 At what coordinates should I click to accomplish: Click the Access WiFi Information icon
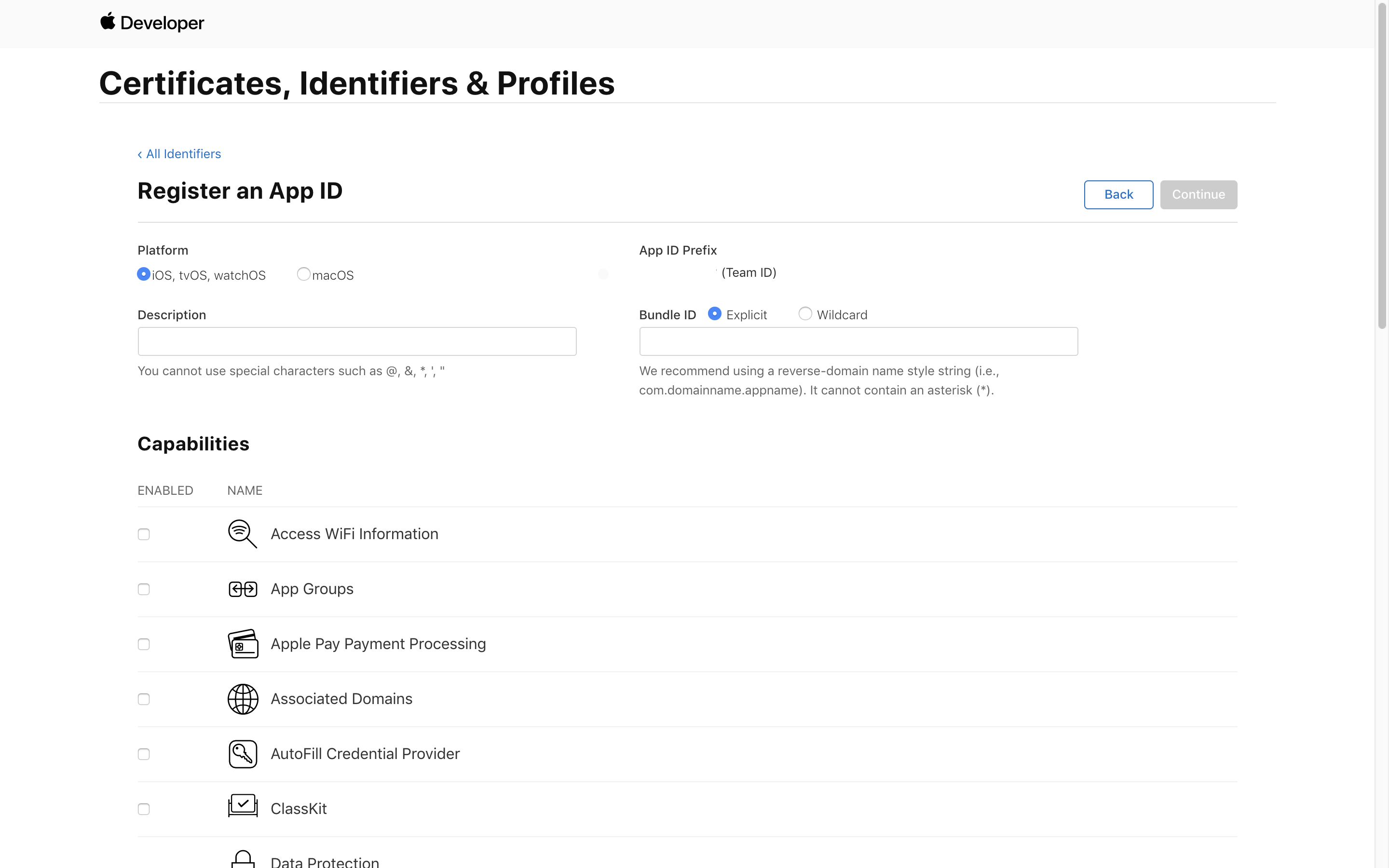(x=242, y=534)
